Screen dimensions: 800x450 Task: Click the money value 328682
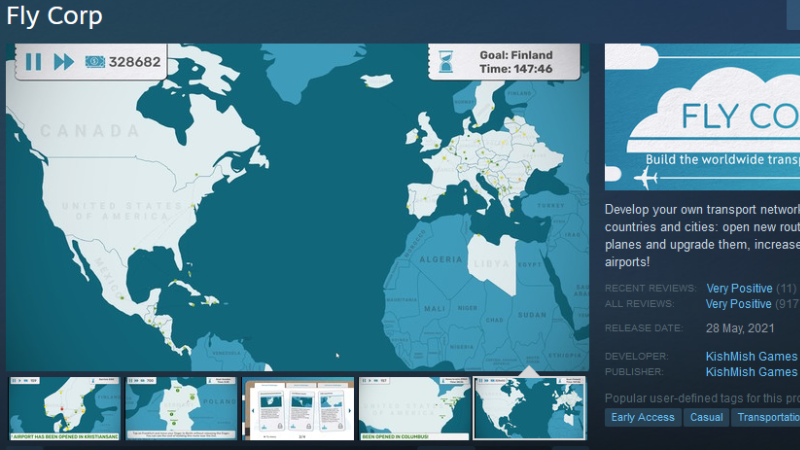[135, 62]
